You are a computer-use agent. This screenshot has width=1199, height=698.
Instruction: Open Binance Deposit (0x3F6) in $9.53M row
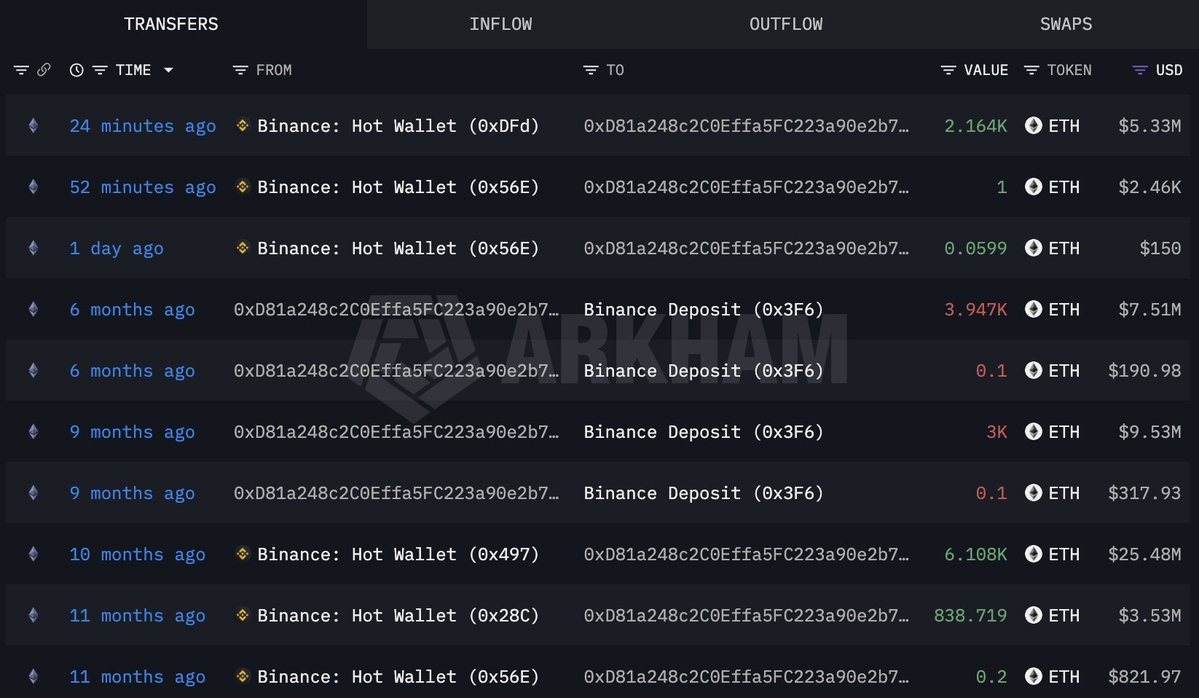[x=703, y=432]
